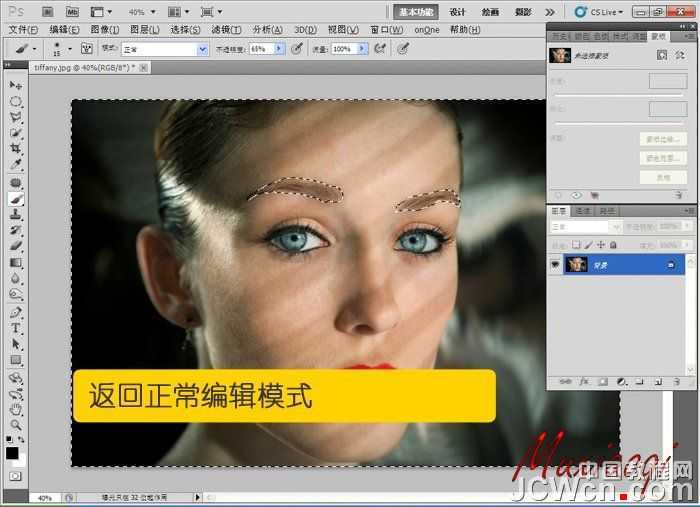The image size is (700, 507).
Task: Toggle Quick Mask mode button
Action: pyautogui.click(x=15, y=476)
